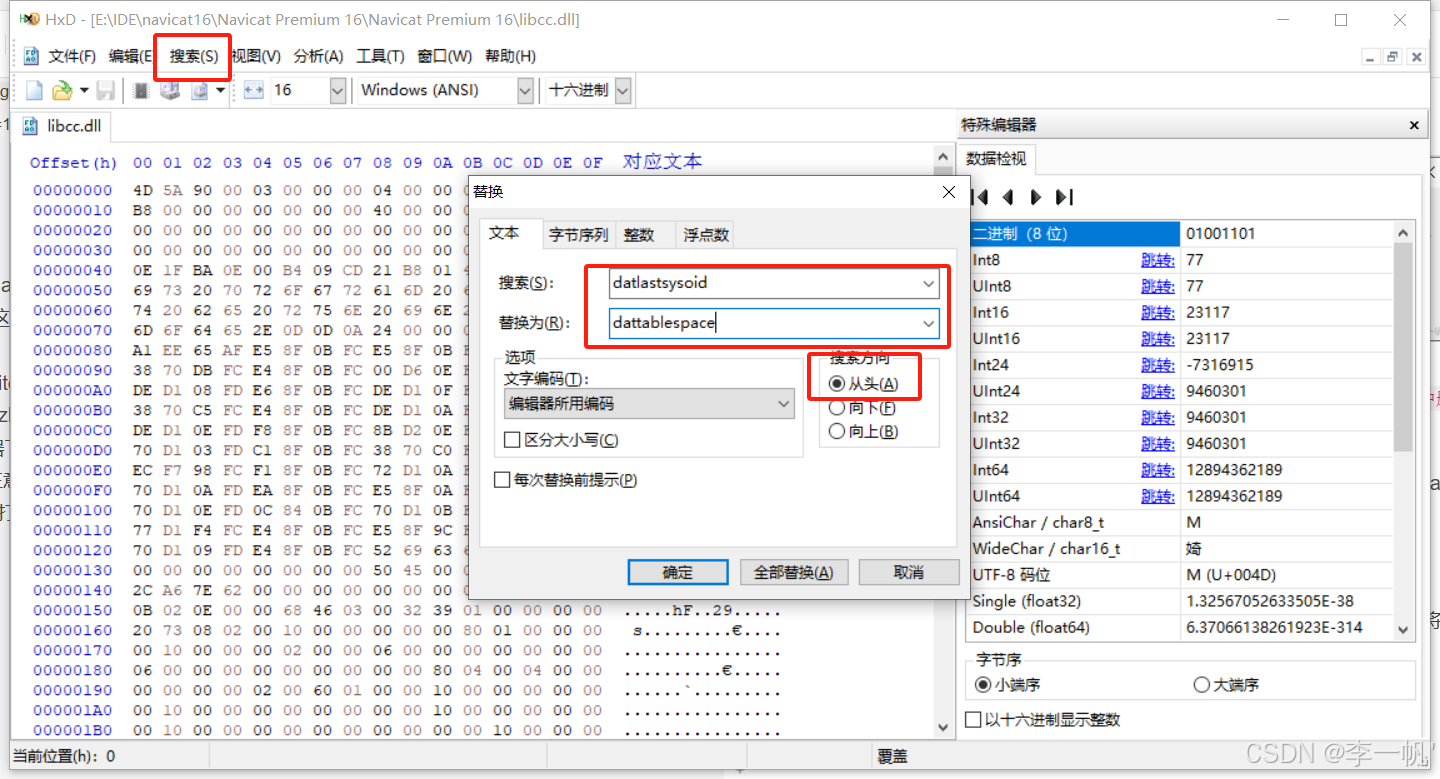Viewport: 1440px width, 779px height.
Task: Click the Open RAM chip icon
Action: click(x=141, y=90)
